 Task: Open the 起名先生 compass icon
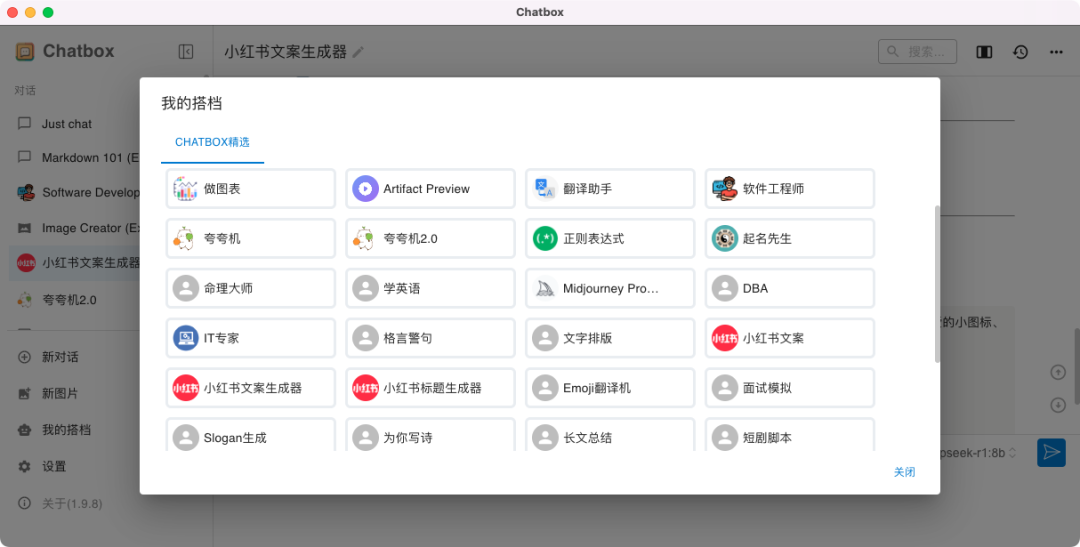pos(725,238)
